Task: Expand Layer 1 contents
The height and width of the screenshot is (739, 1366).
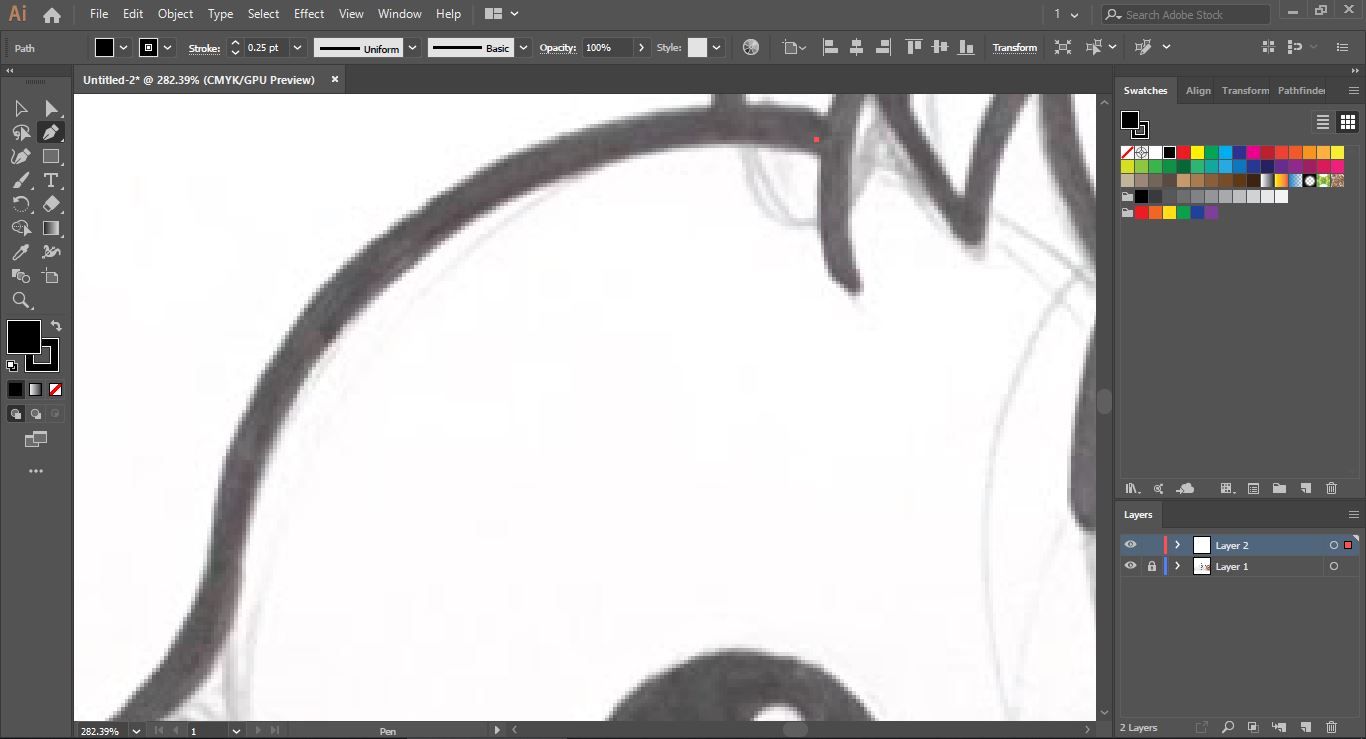Action: [1177, 566]
